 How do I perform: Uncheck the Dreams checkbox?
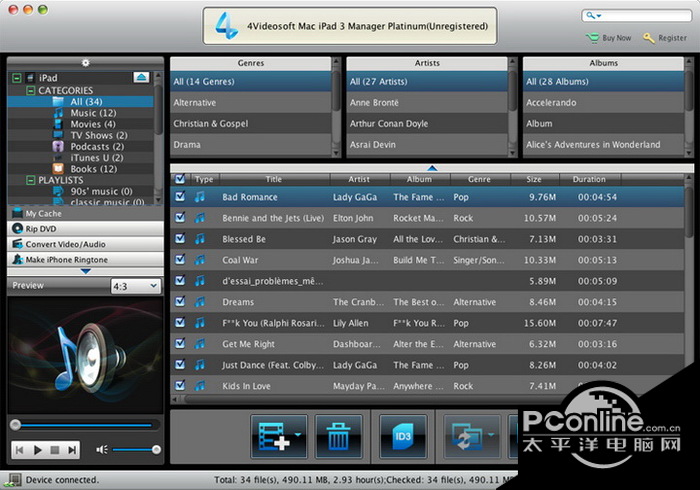(x=180, y=301)
